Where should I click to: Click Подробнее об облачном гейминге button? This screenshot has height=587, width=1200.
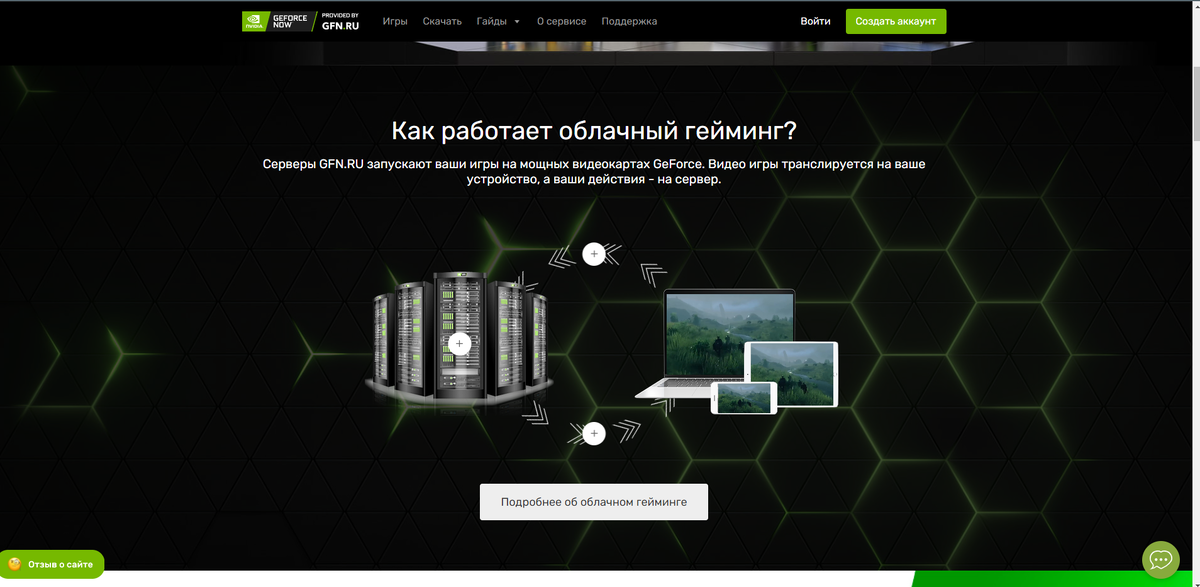[594, 502]
